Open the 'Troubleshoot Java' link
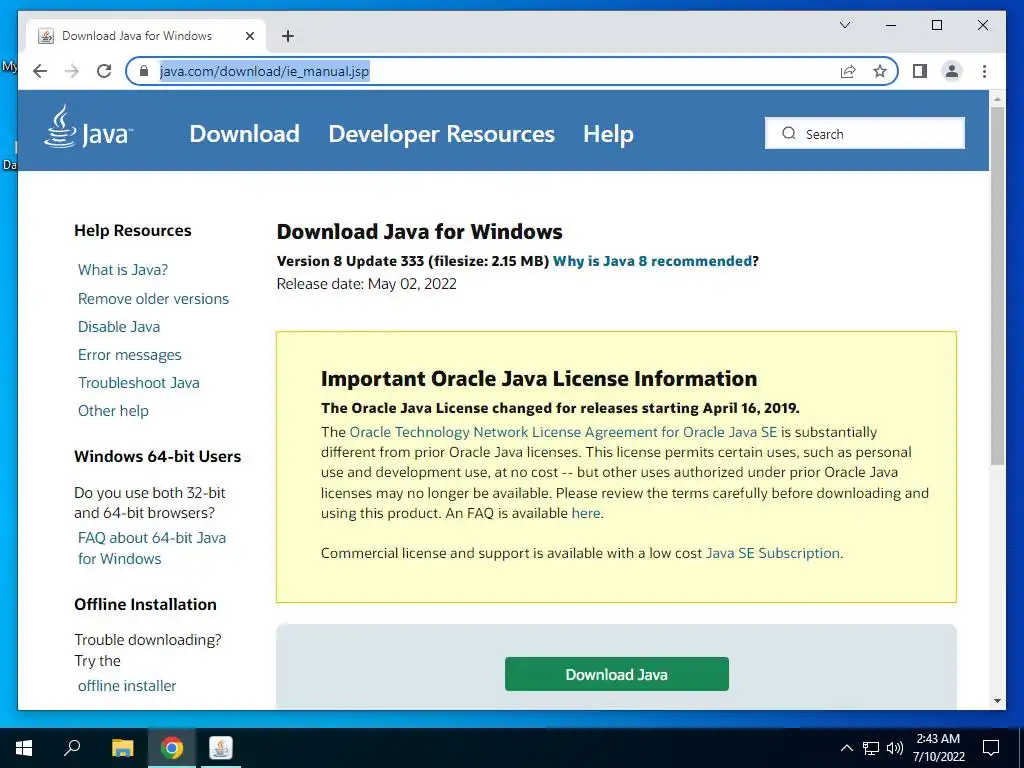Viewport: 1024px width, 768px height. coord(138,383)
